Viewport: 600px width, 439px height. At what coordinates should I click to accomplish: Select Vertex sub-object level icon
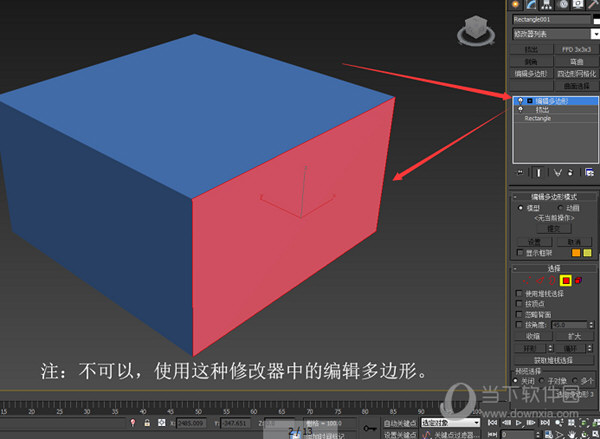click(525, 281)
